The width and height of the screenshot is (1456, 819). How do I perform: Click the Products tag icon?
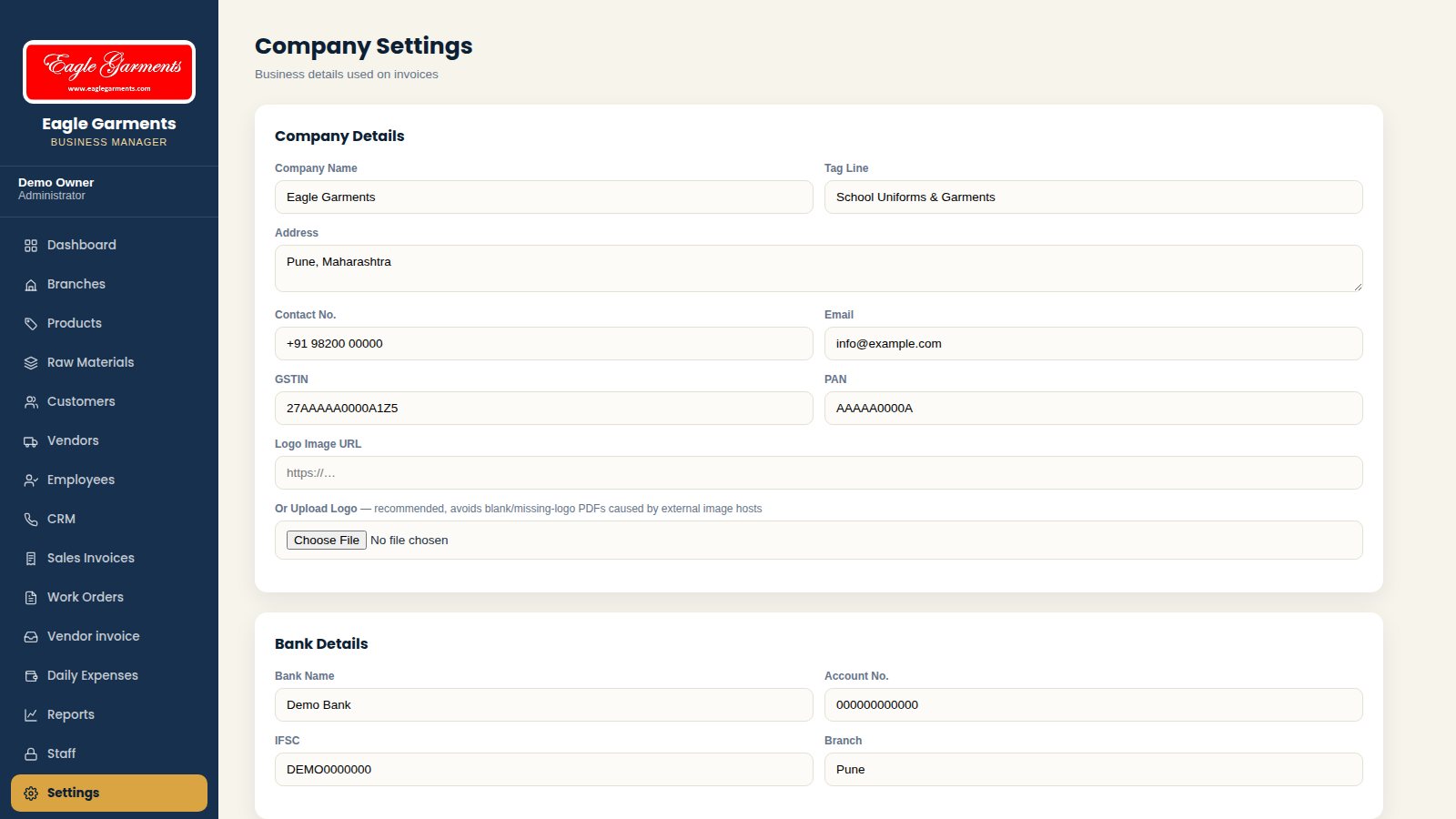(x=31, y=324)
